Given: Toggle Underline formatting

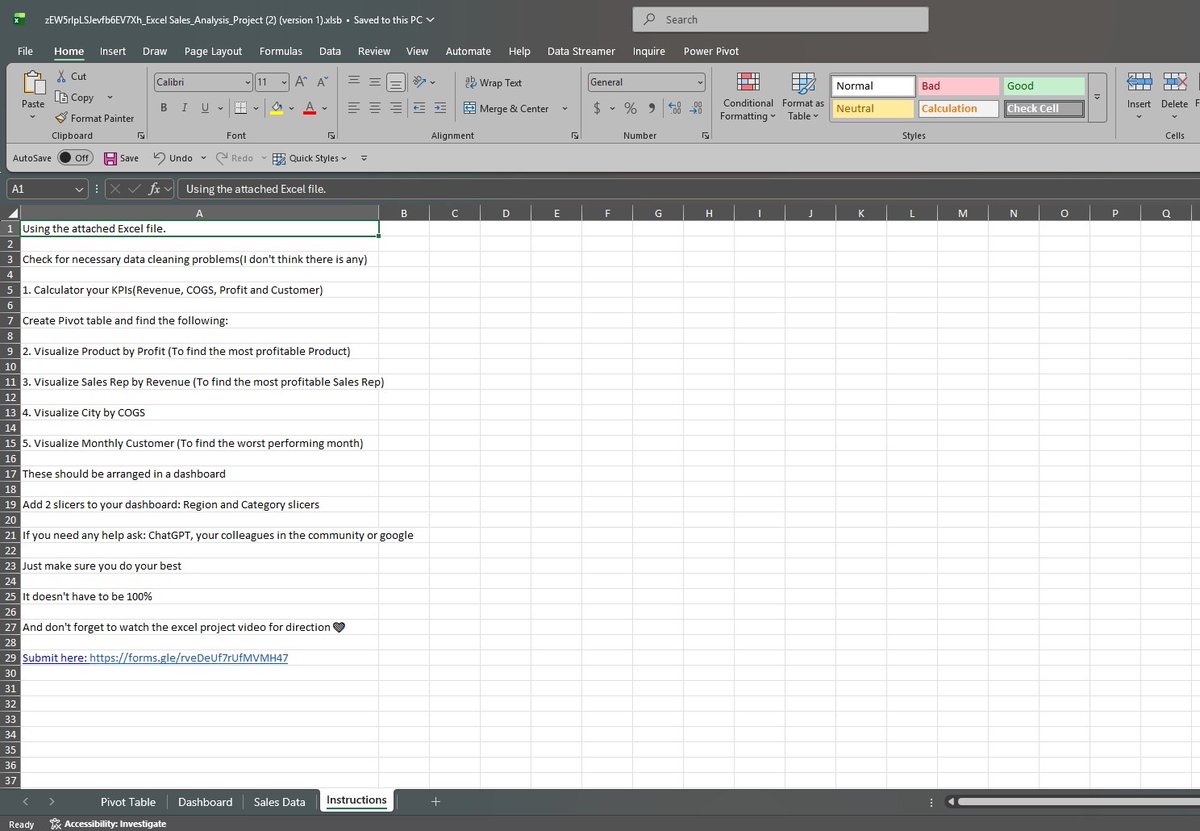Looking at the screenshot, I should (x=206, y=108).
